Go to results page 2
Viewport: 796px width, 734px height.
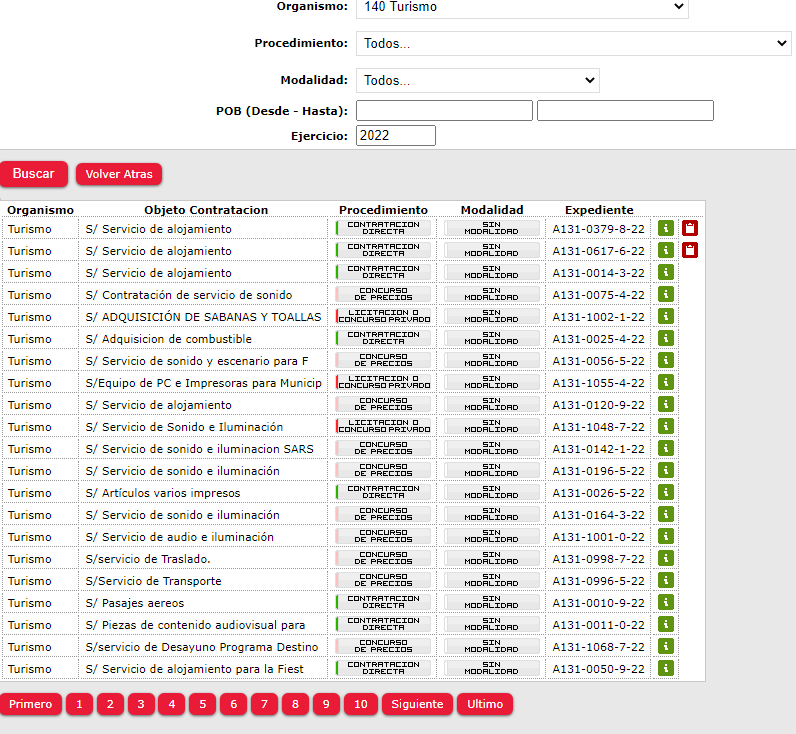[110, 704]
